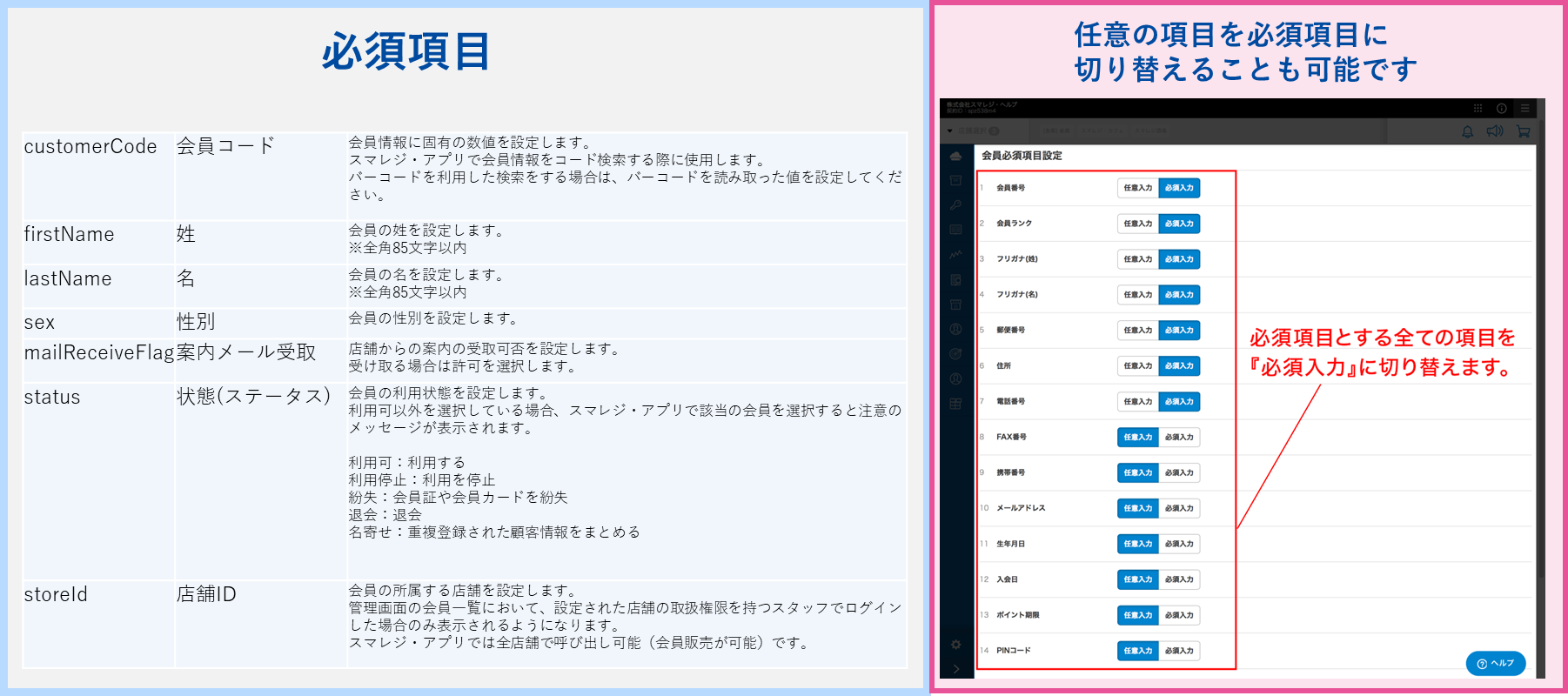Click the 利用停止：利用を停止 line
This screenshot has width=1568, height=696.
(422, 479)
